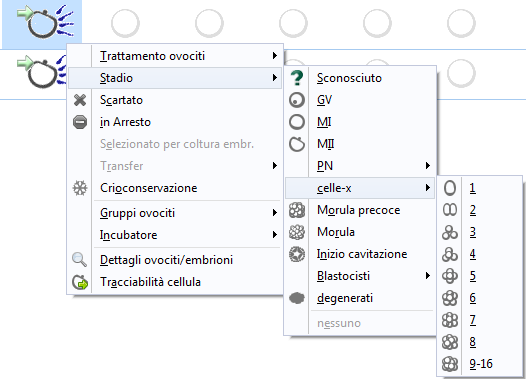Open Tracciabilità cellula
Image resolution: width=526 pixels, height=379 pixels.
175,282
